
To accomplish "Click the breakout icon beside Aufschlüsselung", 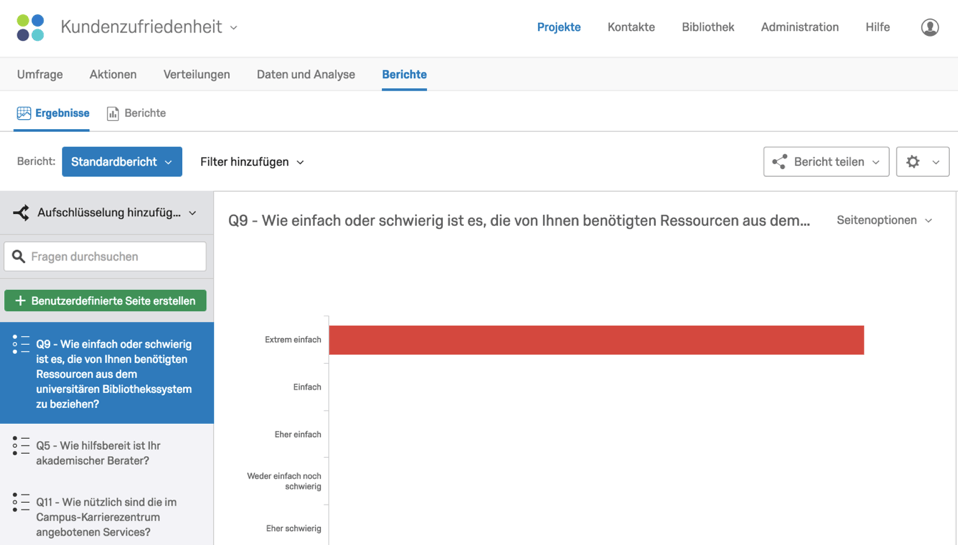I will pyautogui.click(x=21, y=213).
